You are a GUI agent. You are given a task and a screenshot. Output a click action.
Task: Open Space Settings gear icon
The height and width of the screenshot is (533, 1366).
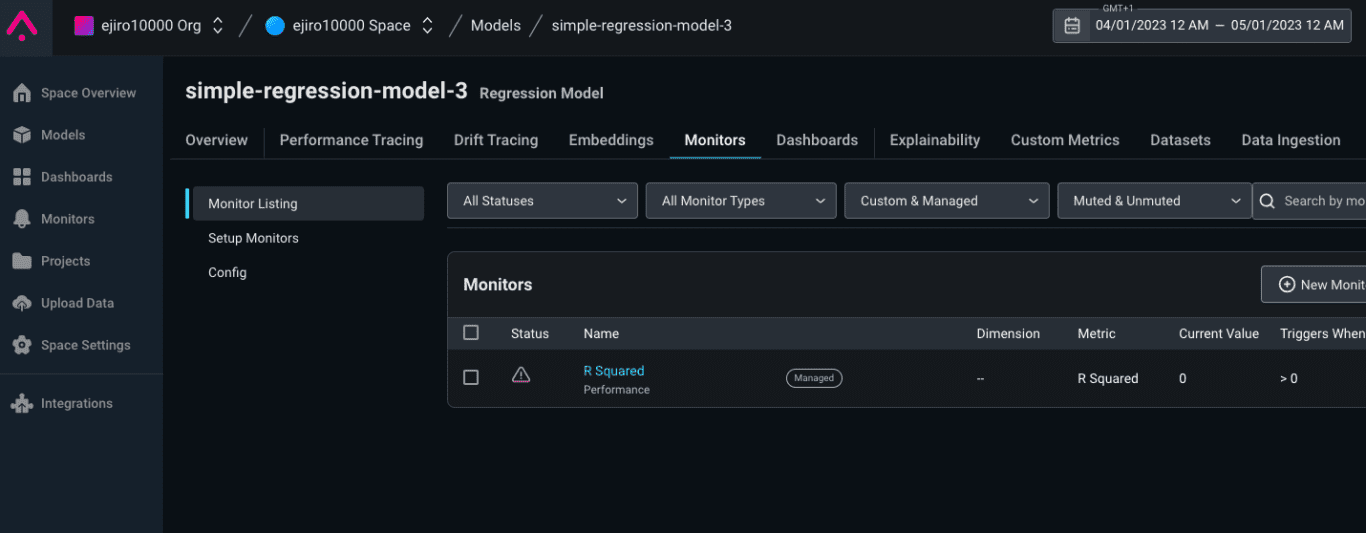coord(22,345)
